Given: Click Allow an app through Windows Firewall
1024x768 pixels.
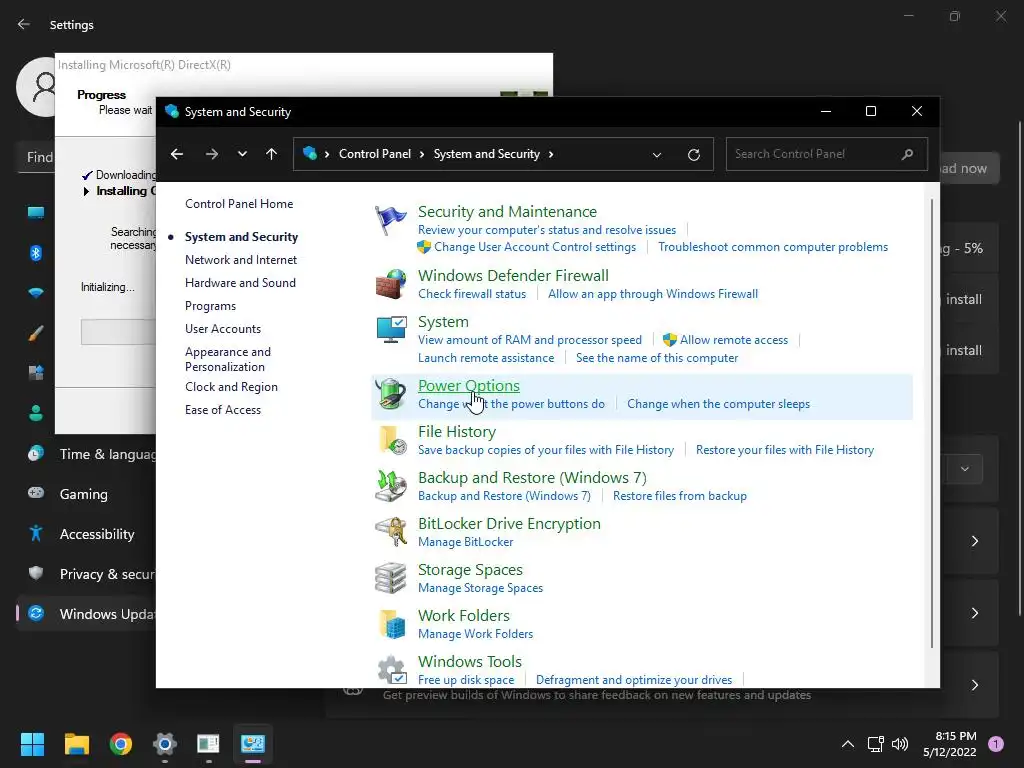Looking at the screenshot, I should [x=653, y=294].
